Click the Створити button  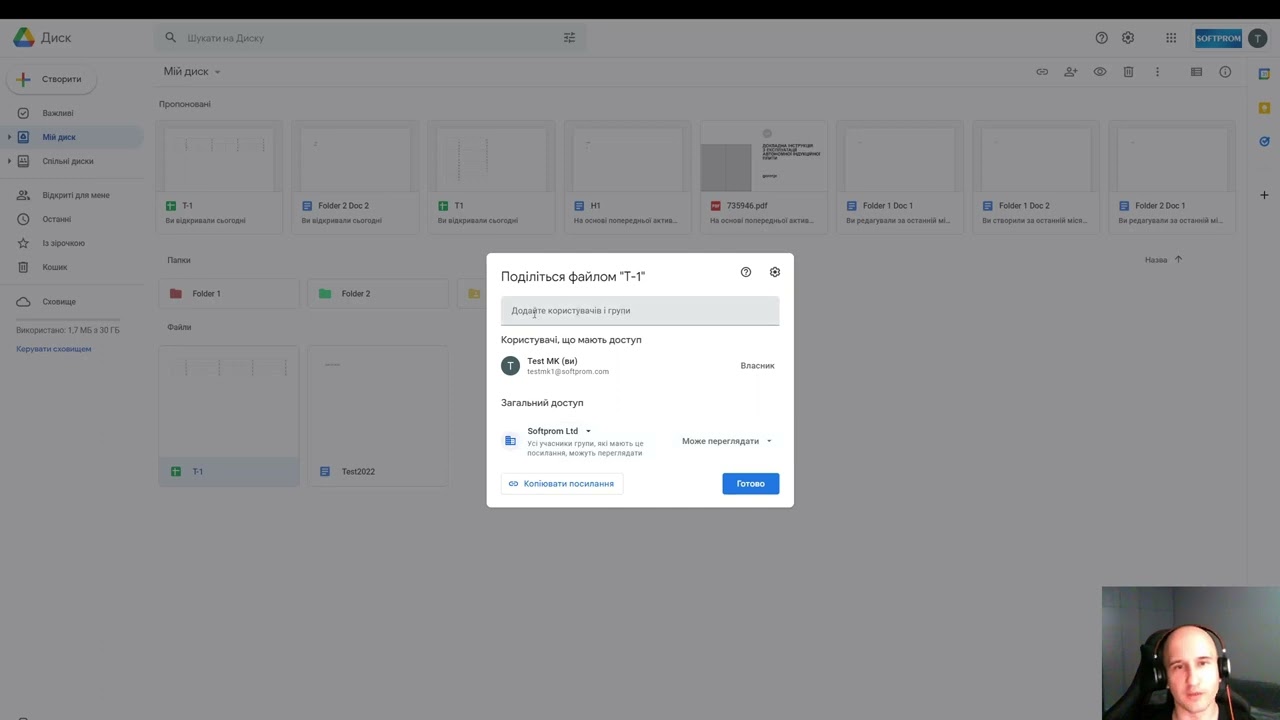50,79
